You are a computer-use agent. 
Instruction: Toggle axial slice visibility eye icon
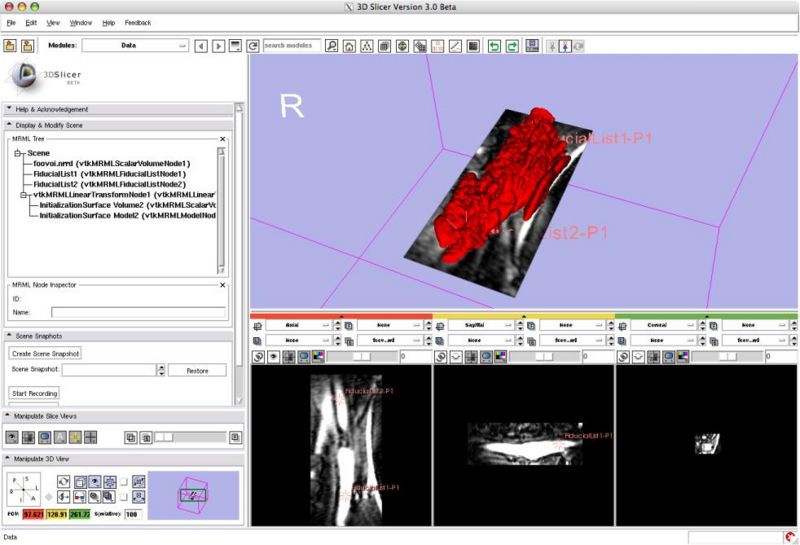click(x=273, y=357)
